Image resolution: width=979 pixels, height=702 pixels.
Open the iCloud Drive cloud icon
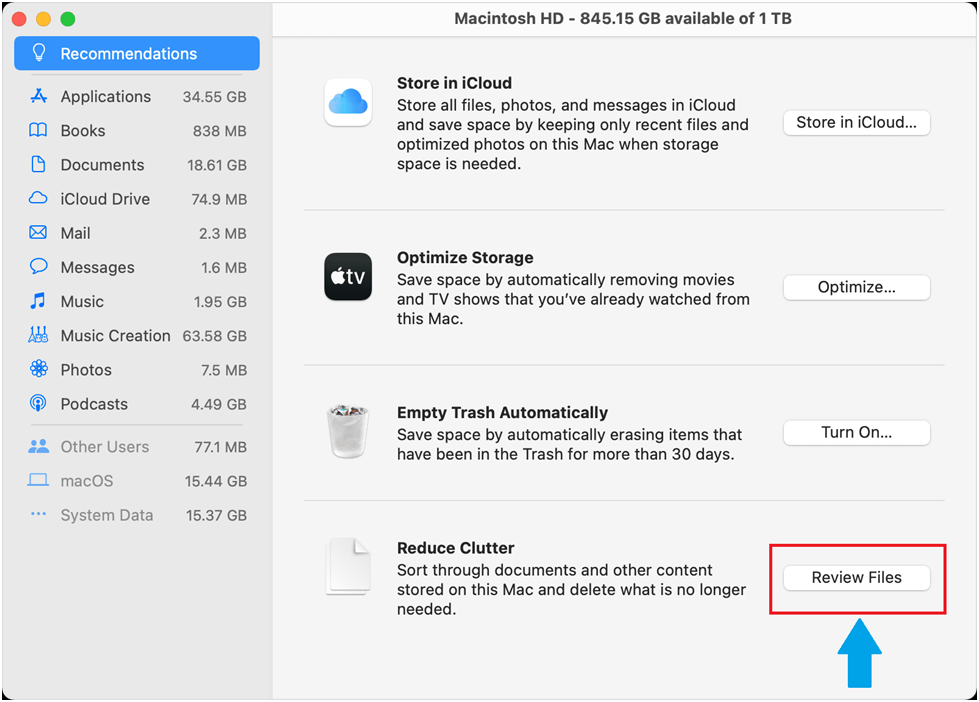38,199
